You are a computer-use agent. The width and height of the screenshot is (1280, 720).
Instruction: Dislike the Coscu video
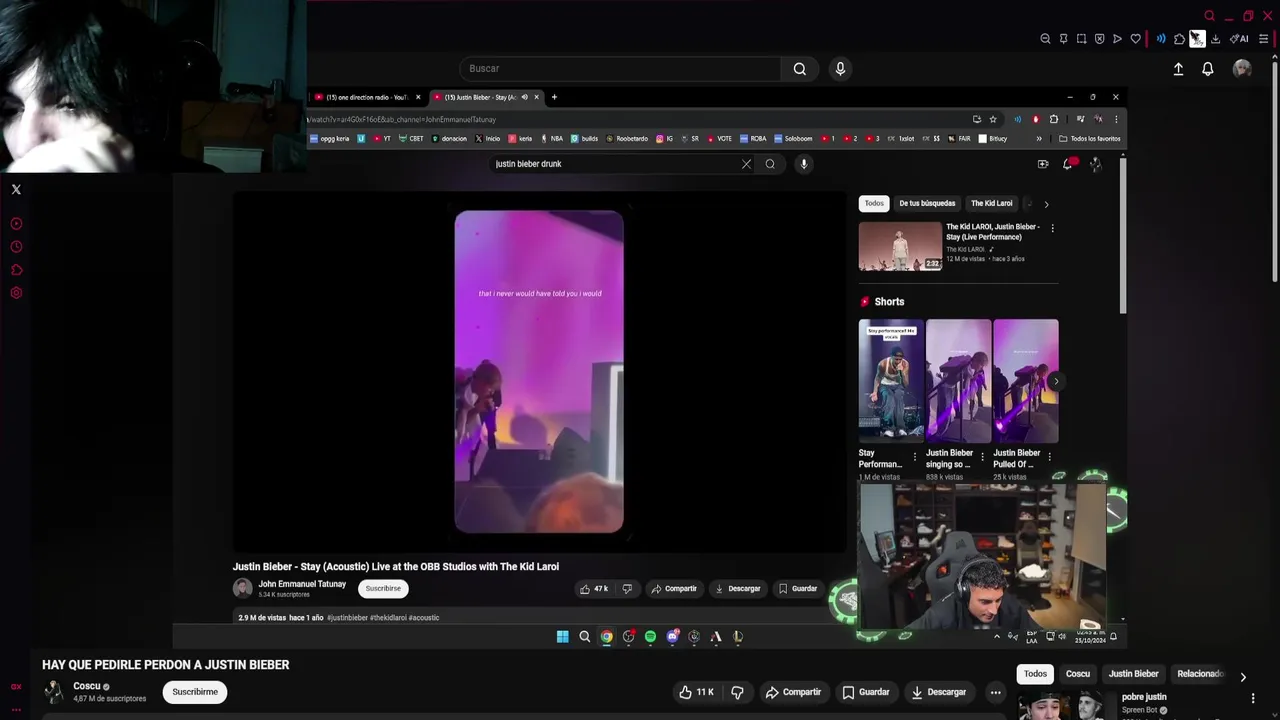737,692
